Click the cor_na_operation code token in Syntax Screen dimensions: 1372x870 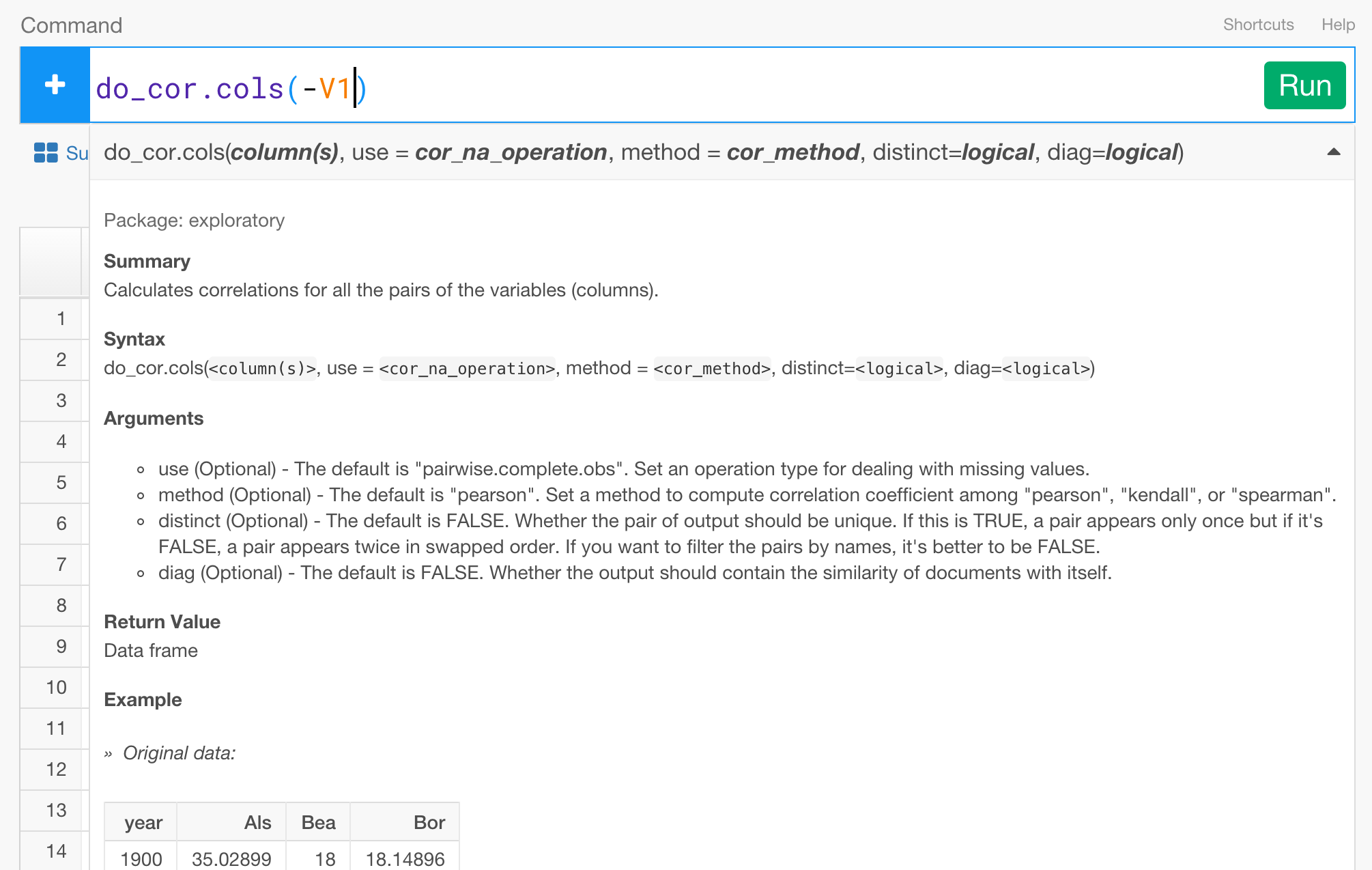point(467,369)
